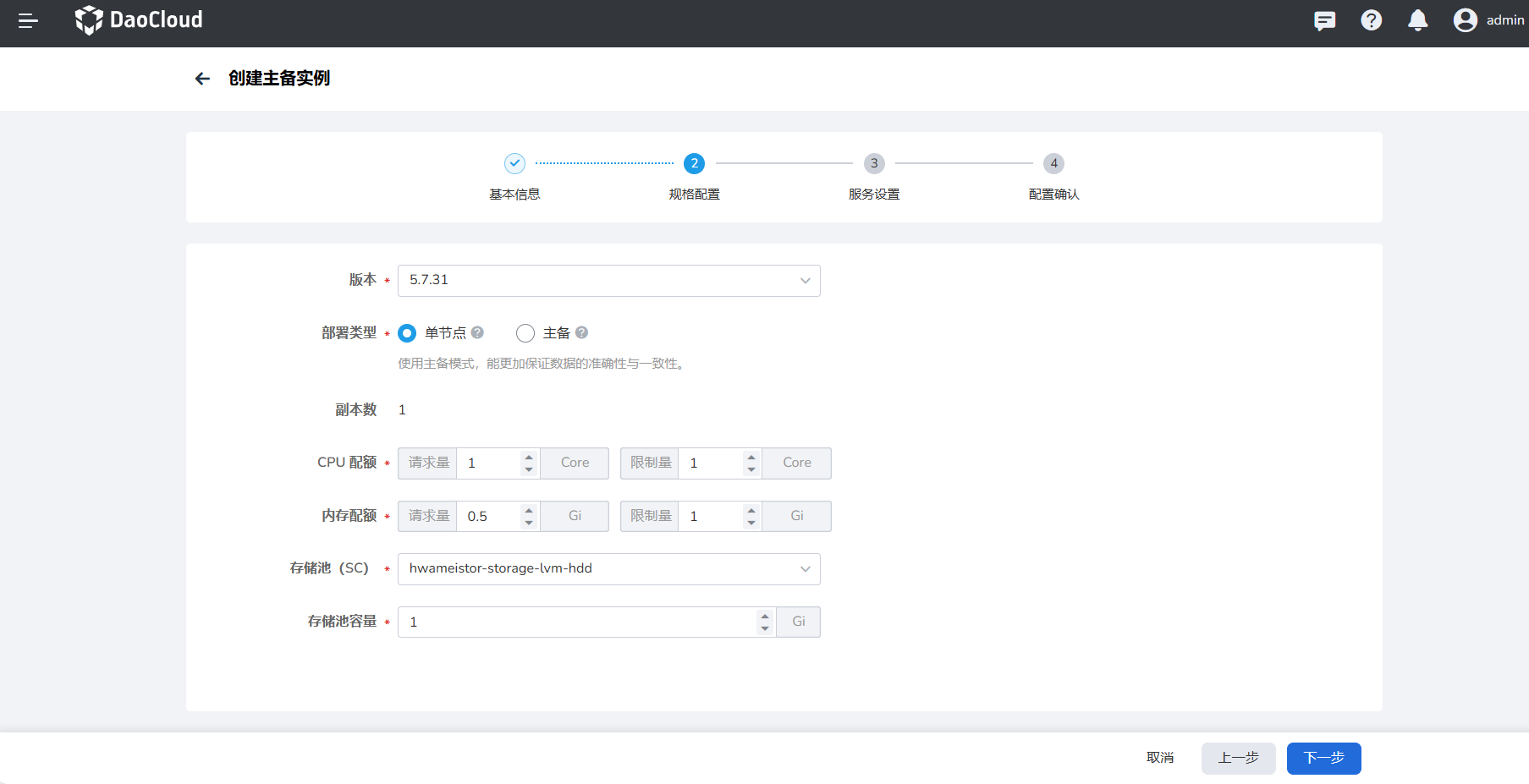Screen dimensions: 1529x784
Task: Select the 单节点 deployment type
Action: coord(407,333)
